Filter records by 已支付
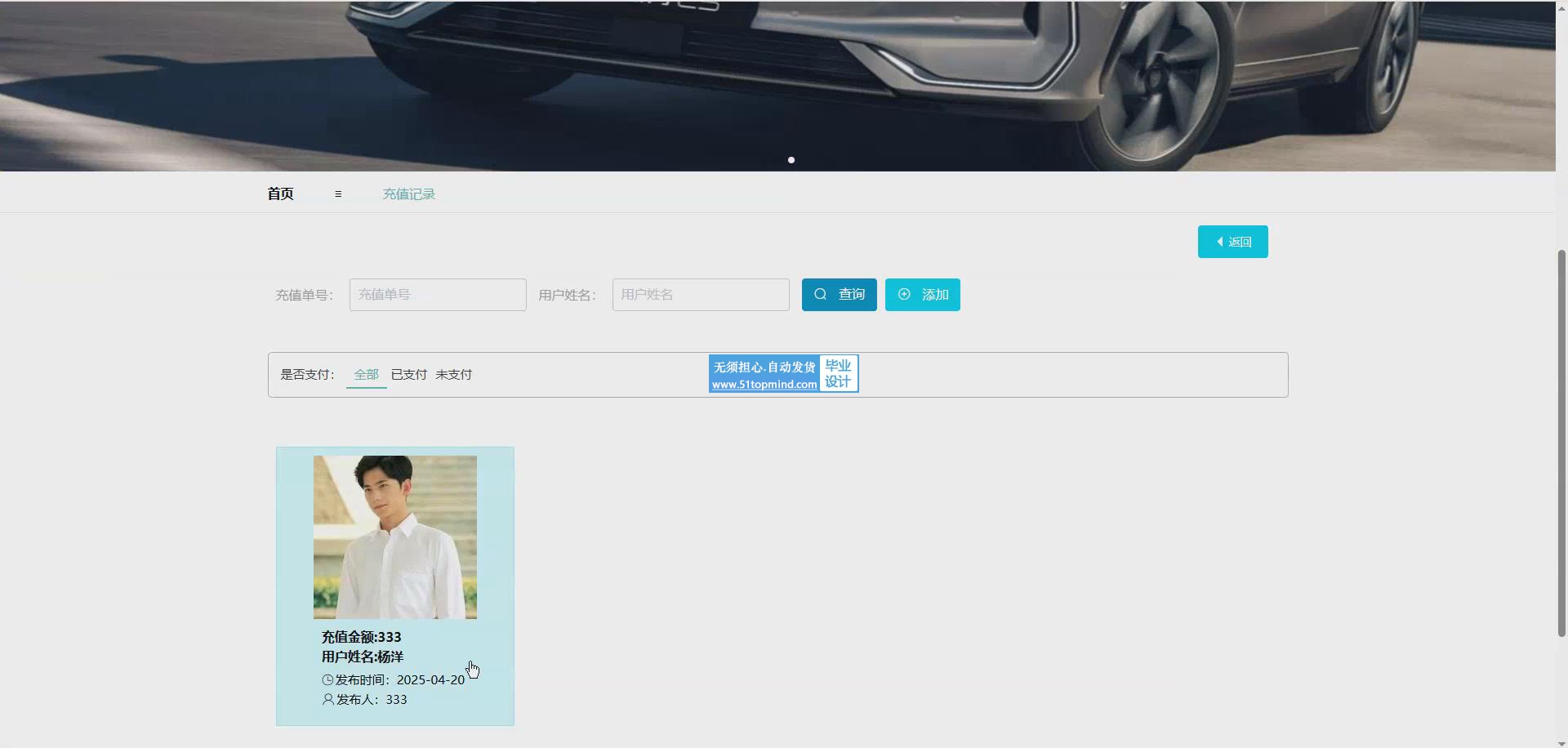 [x=408, y=375]
